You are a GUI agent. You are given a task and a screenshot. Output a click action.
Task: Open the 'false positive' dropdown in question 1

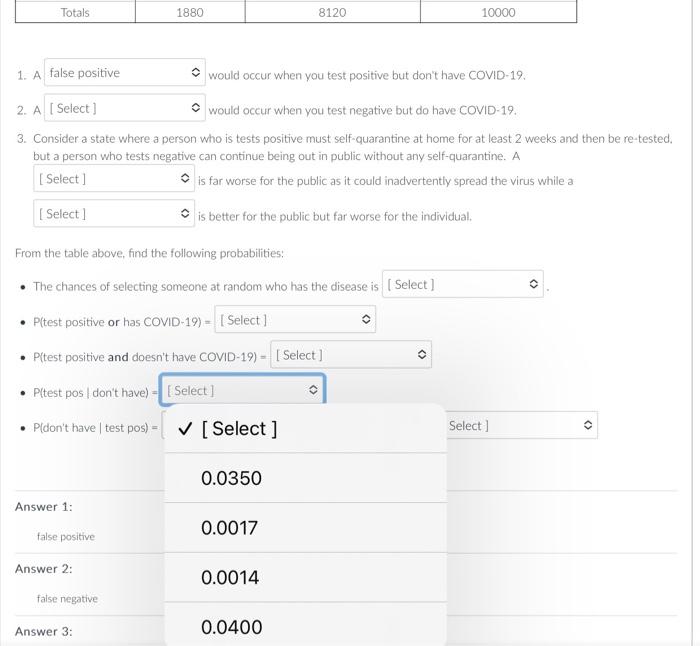(x=125, y=72)
